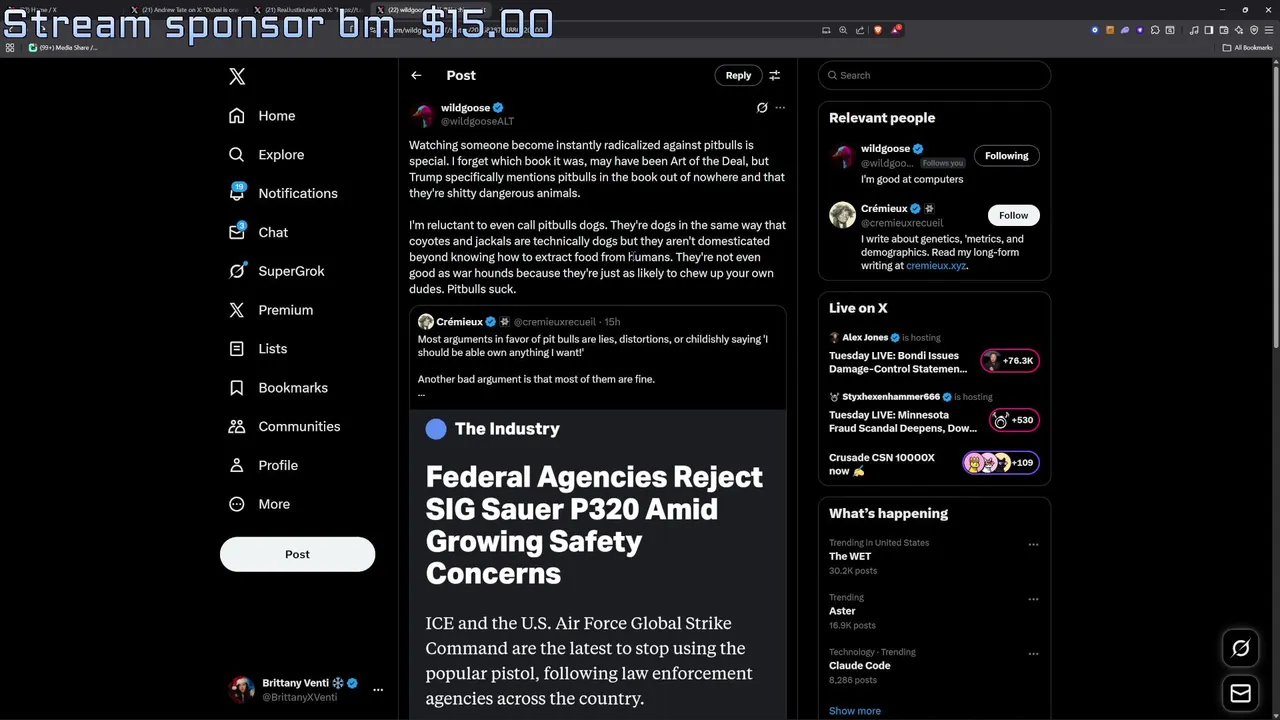Open Tuesday LIVE: Minnesota Fraud Scandal stream
Image resolution: width=1280 pixels, height=720 pixels.
coord(903,421)
